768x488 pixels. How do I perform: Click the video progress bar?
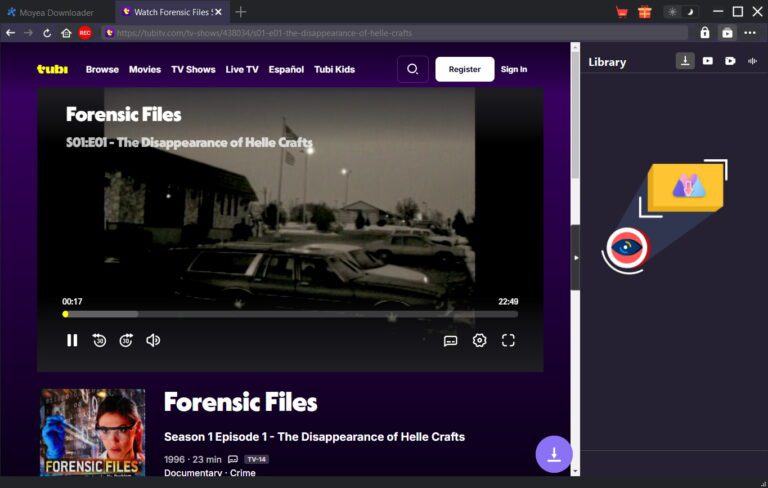coord(290,314)
